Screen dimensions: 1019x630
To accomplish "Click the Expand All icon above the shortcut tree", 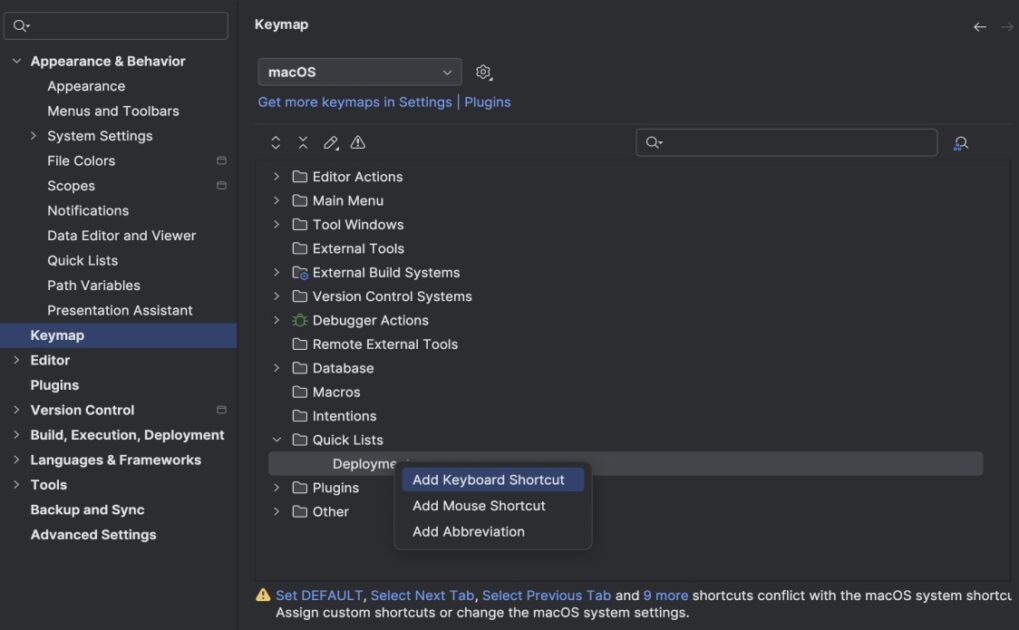I will pyautogui.click(x=275, y=142).
